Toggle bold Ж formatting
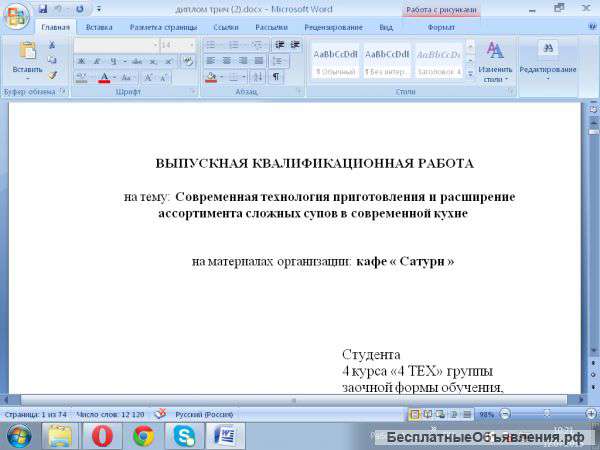Image resolution: width=600 pixels, height=450 pixels. (81, 62)
